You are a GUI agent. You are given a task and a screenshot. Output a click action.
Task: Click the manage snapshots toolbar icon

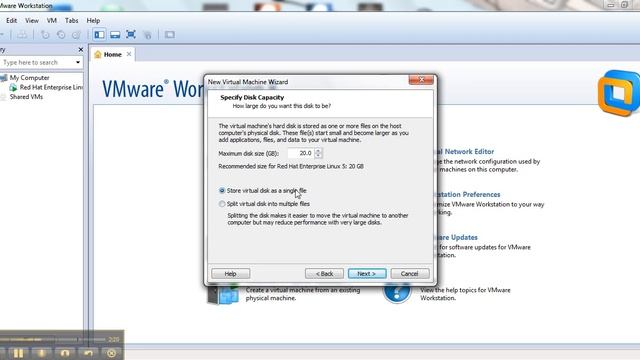click(76, 35)
